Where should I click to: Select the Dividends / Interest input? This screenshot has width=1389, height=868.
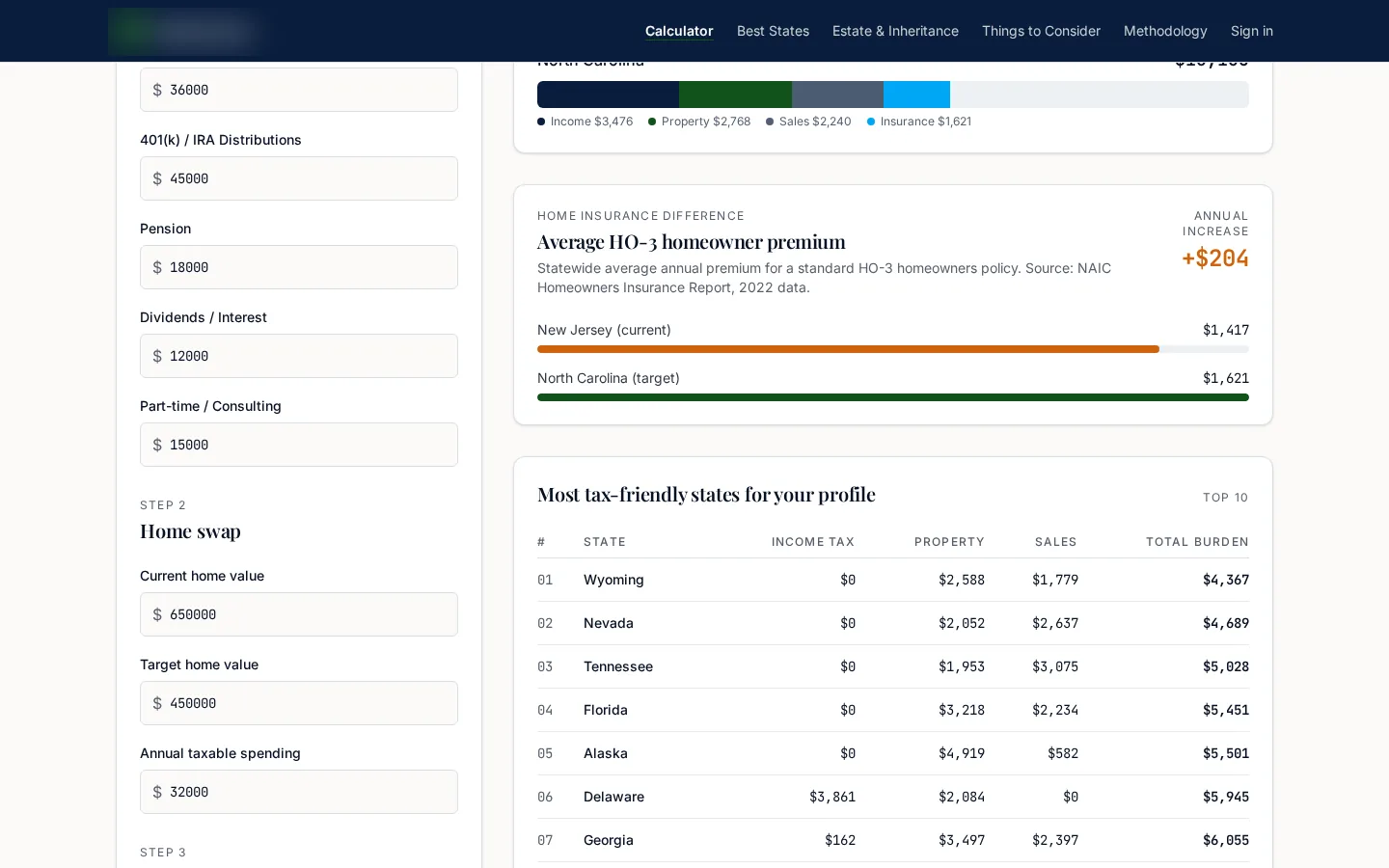(299, 356)
